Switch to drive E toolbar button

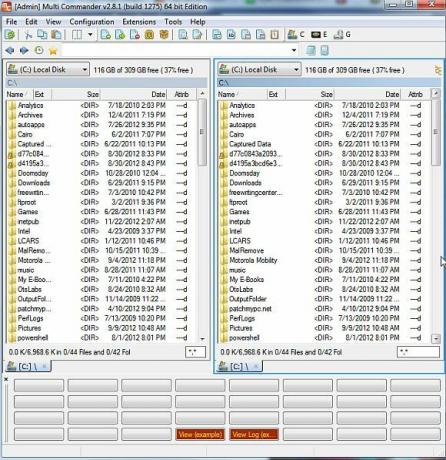tap(319, 34)
